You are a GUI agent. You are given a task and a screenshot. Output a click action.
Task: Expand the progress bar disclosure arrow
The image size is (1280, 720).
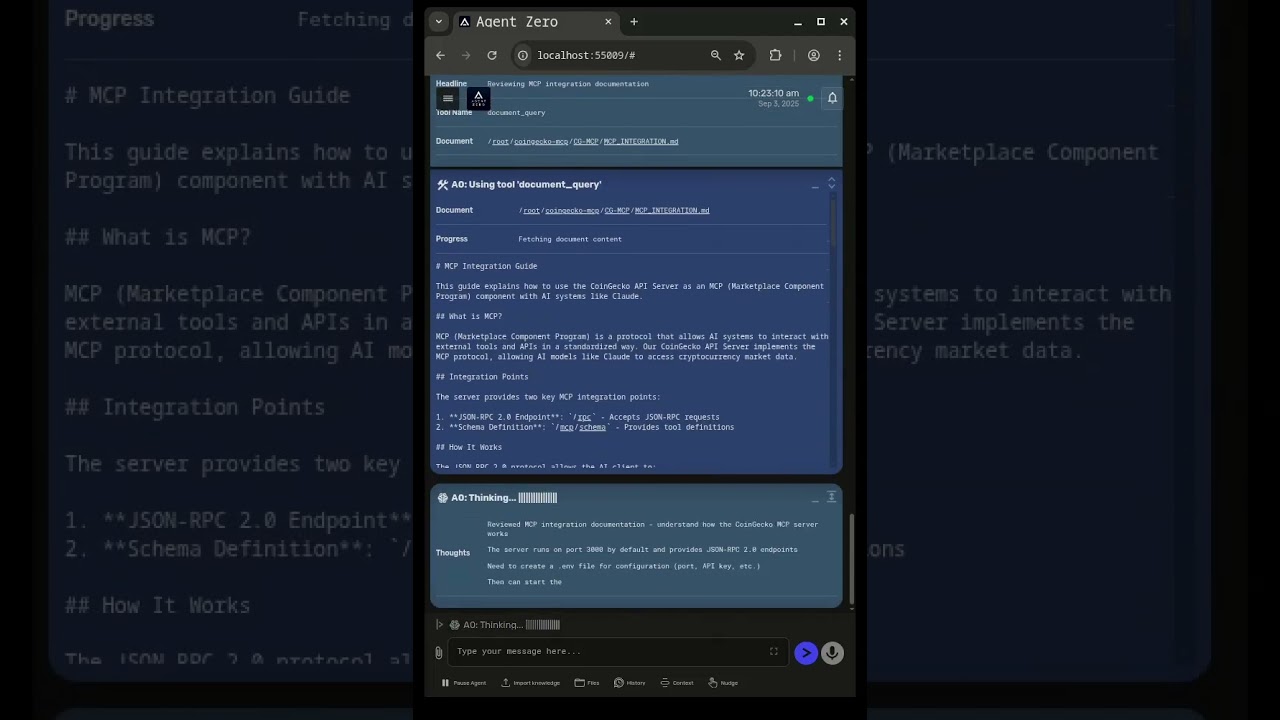pyautogui.click(x=439, y=625)
